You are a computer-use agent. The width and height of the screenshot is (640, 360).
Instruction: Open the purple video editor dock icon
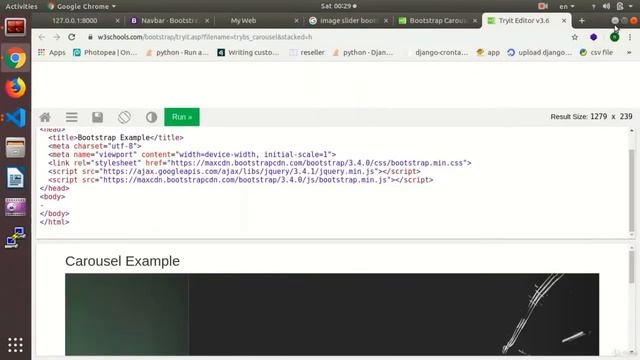[16, 207]
